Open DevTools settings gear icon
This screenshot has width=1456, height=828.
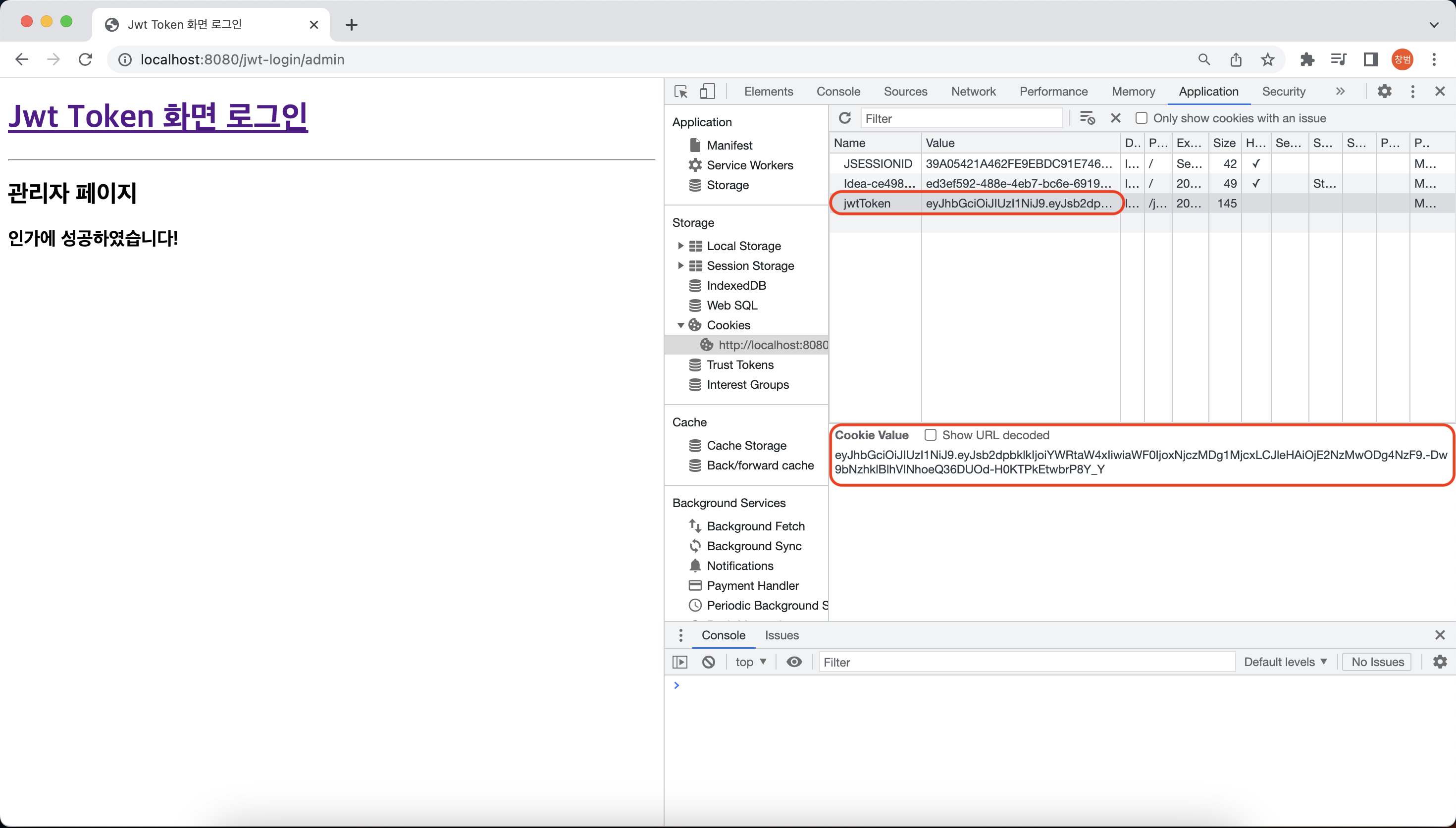pyautogui.click(x=1384, y=92)
